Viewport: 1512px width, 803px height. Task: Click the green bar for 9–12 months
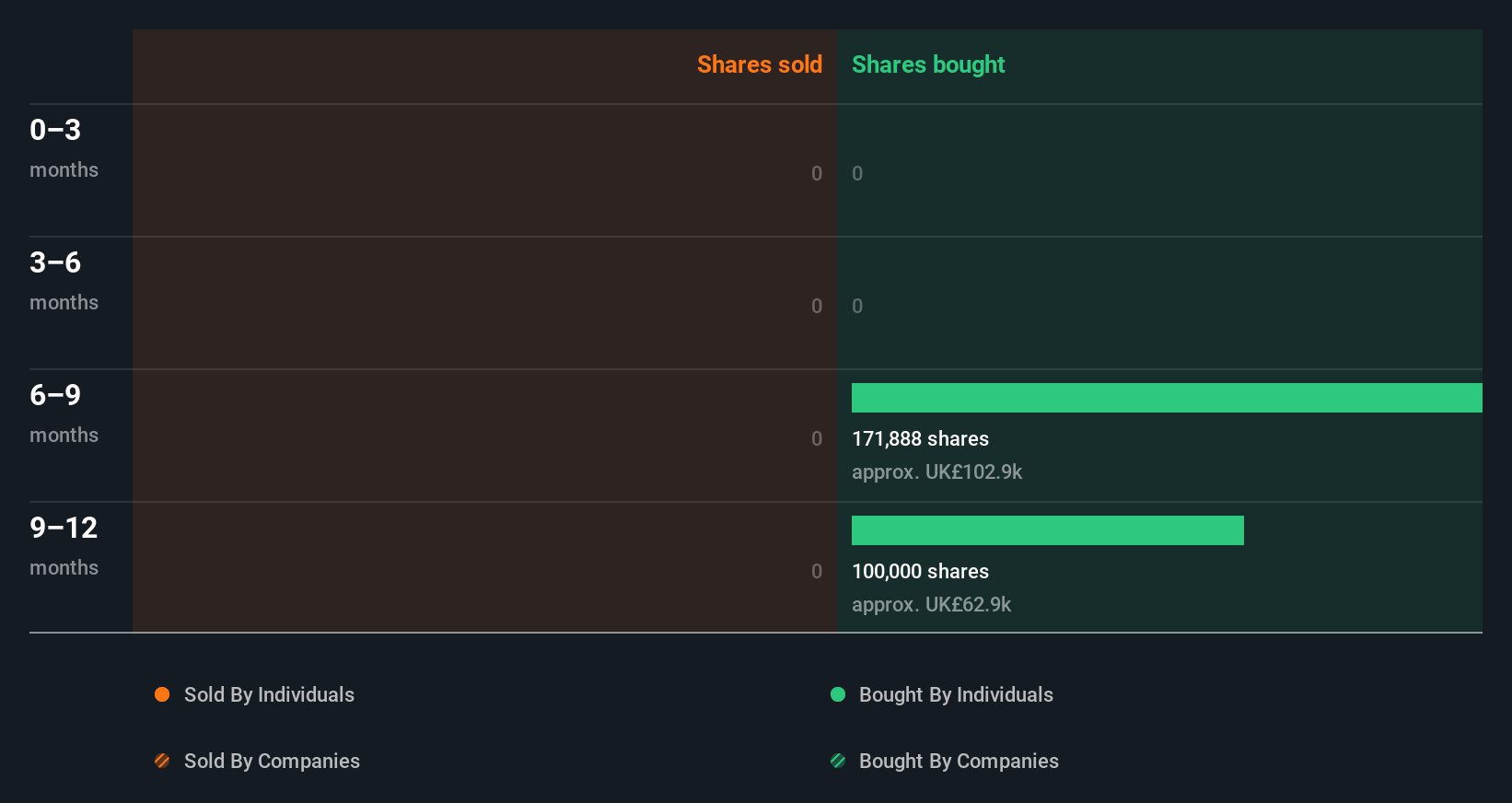(1047, 530)
